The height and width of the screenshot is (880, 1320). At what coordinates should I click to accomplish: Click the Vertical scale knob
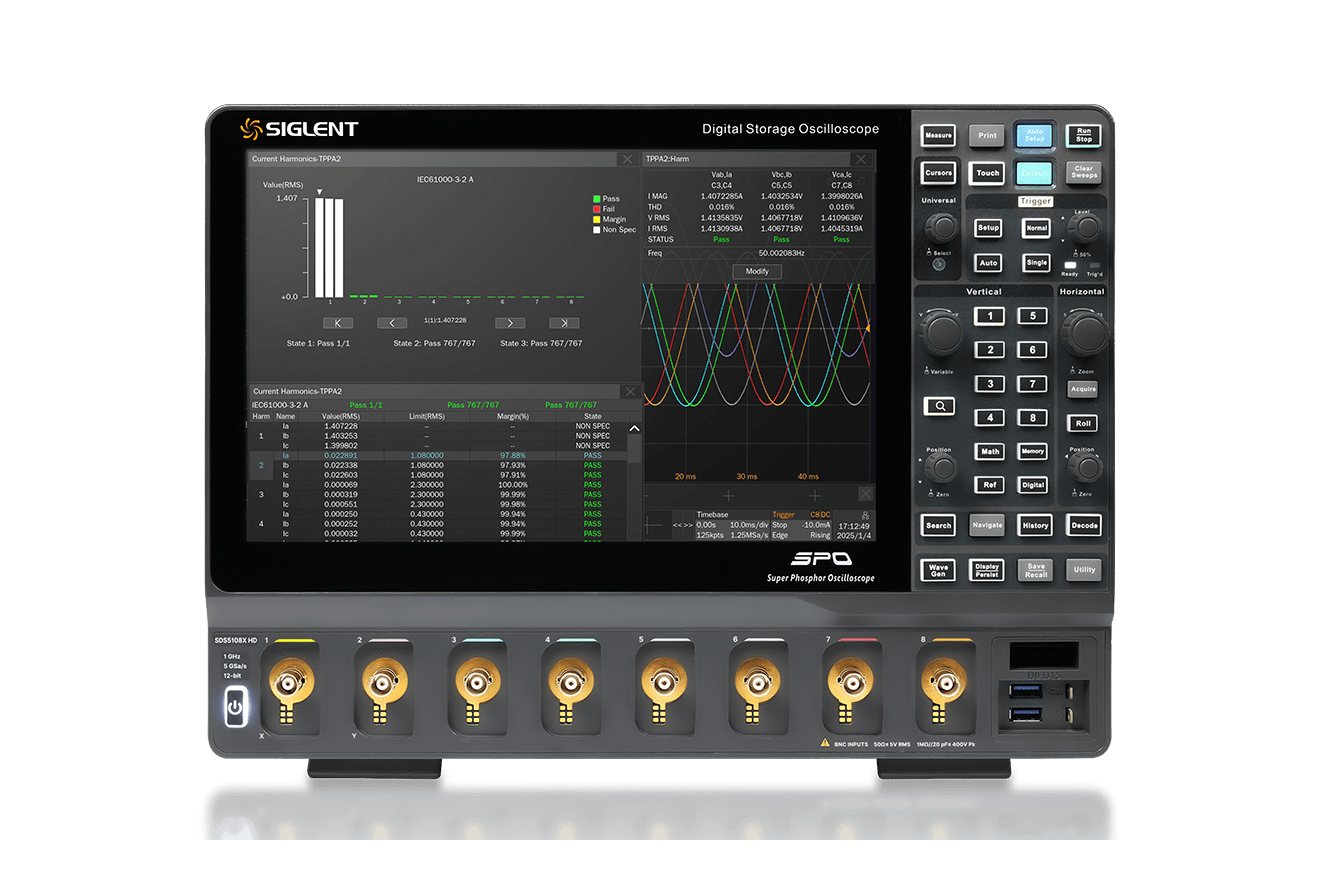pyautogui.click(x=940, y=333)
